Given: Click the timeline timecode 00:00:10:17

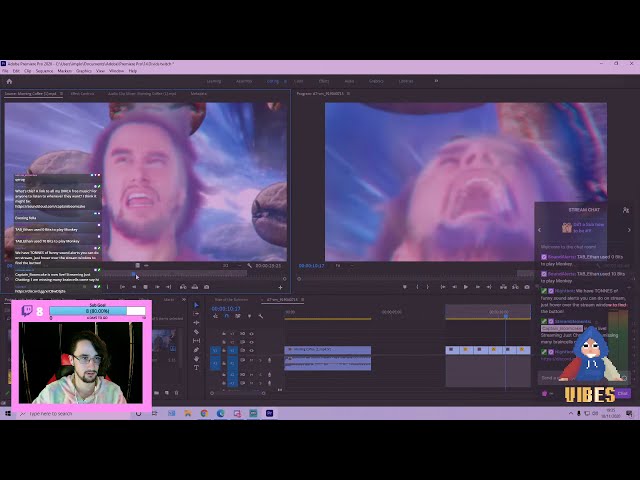Looking at the screenshot, I should tap(226, 309).
